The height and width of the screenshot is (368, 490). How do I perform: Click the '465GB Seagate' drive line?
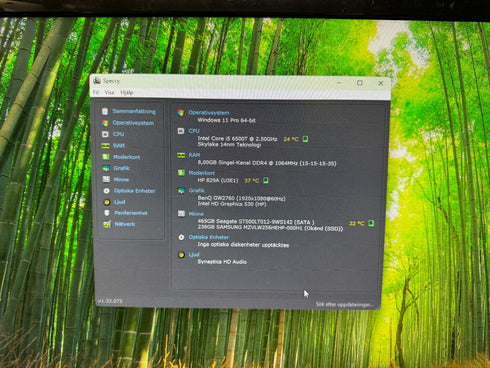click(x=256, y=221)
